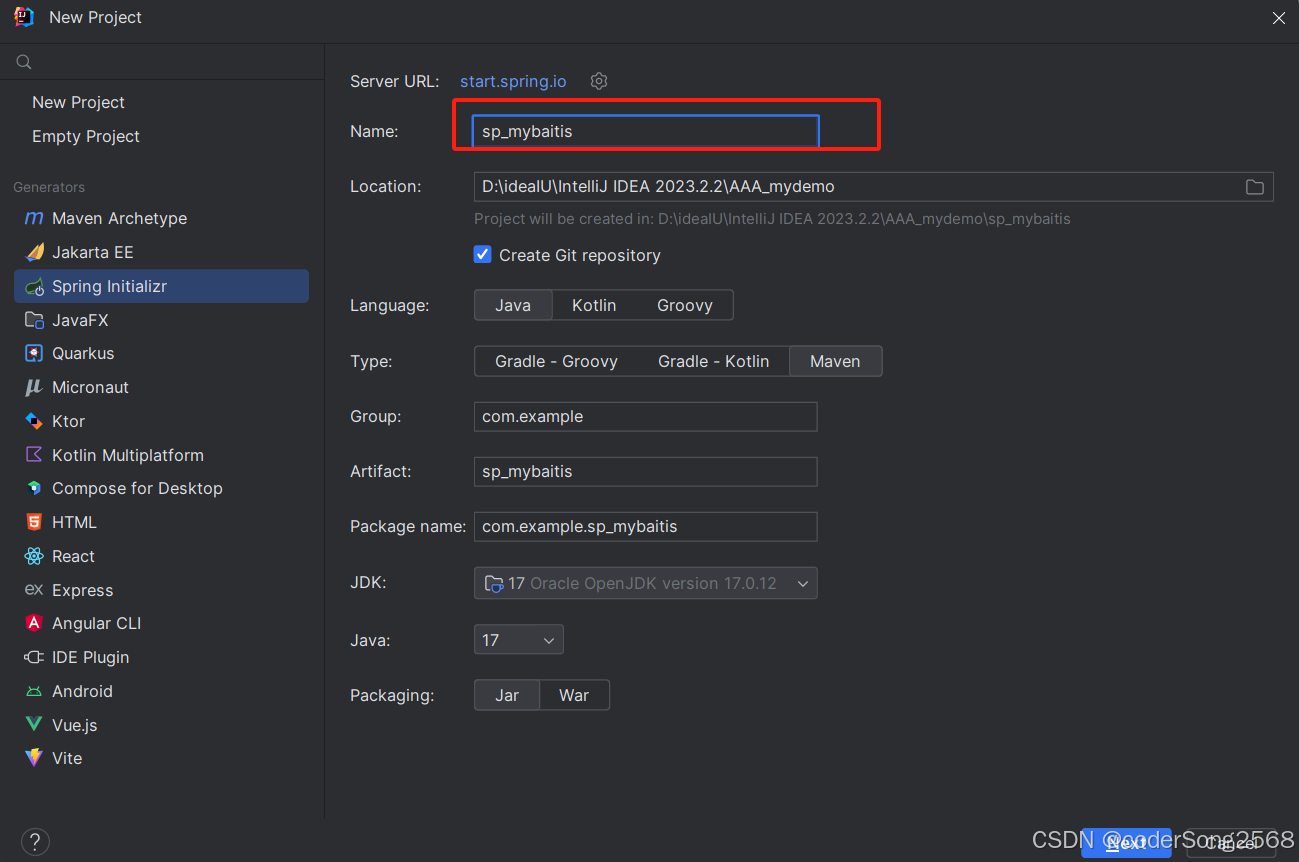Click the React atom icon
This screenshot has width=1299, height=862.
click(34, 556)
